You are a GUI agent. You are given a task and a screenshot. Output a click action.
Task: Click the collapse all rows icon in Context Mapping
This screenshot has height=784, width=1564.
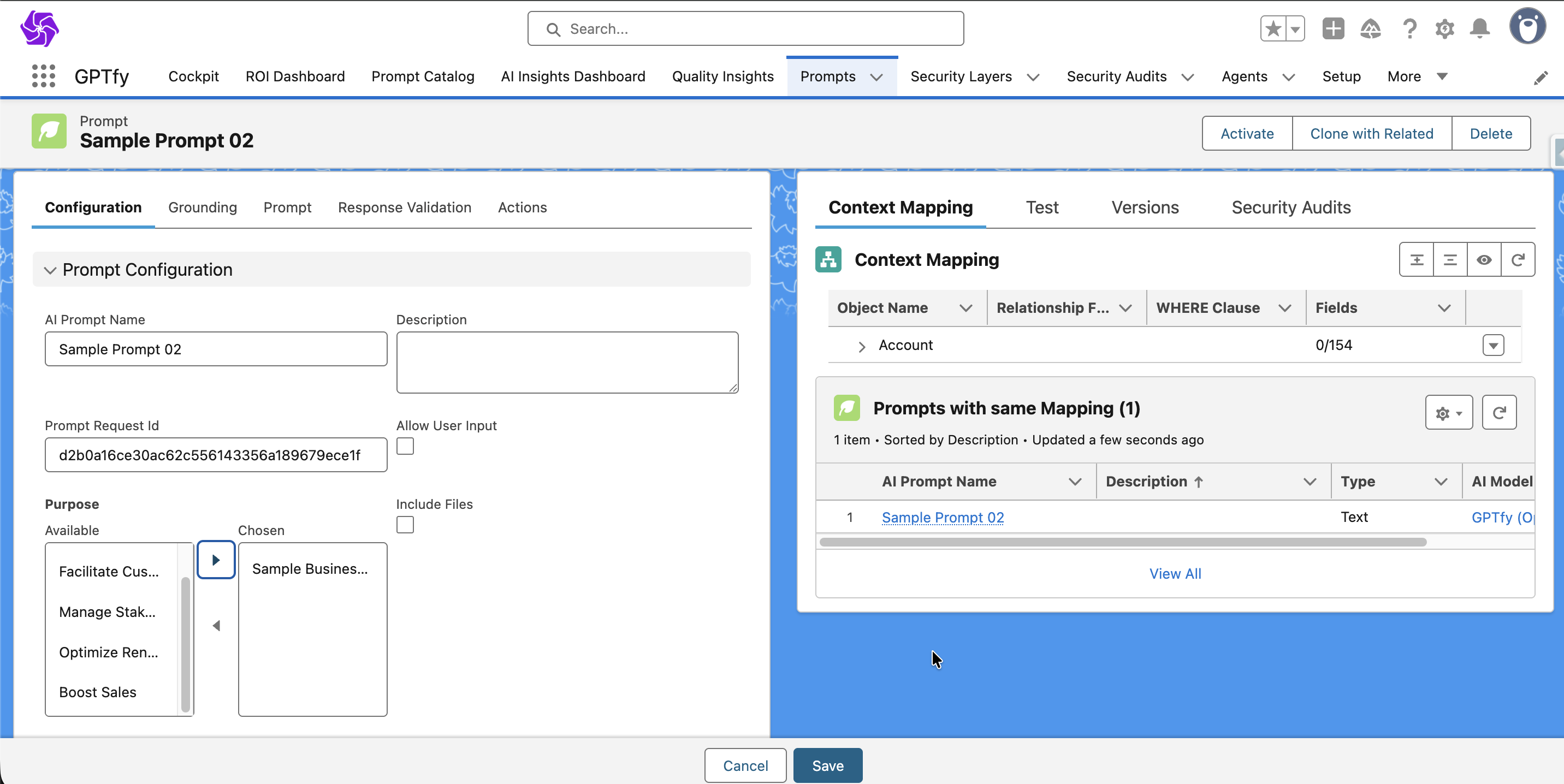click(1450, 260)
